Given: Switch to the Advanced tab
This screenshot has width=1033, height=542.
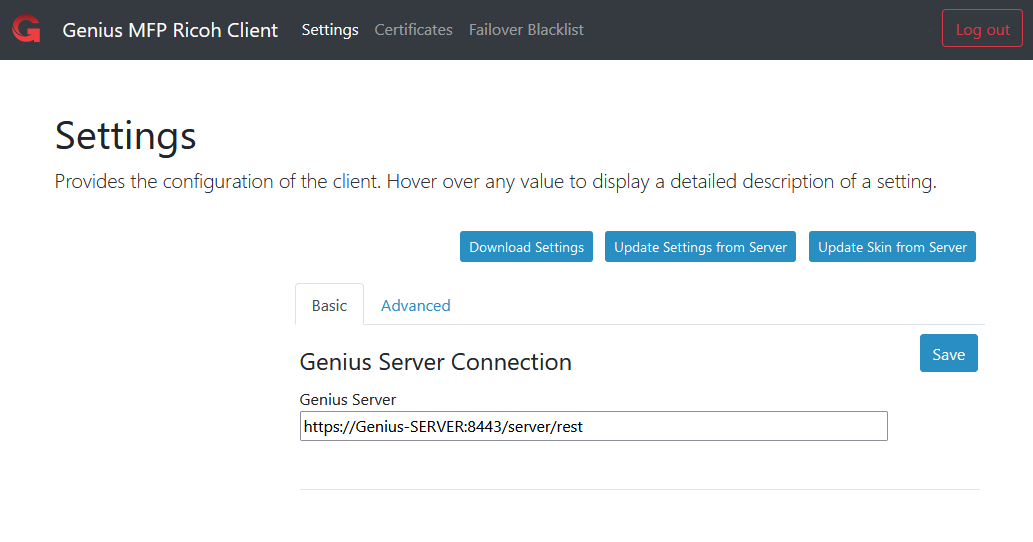Looking at the screenshot, I should pyautogui.click(x=416, y=306).
